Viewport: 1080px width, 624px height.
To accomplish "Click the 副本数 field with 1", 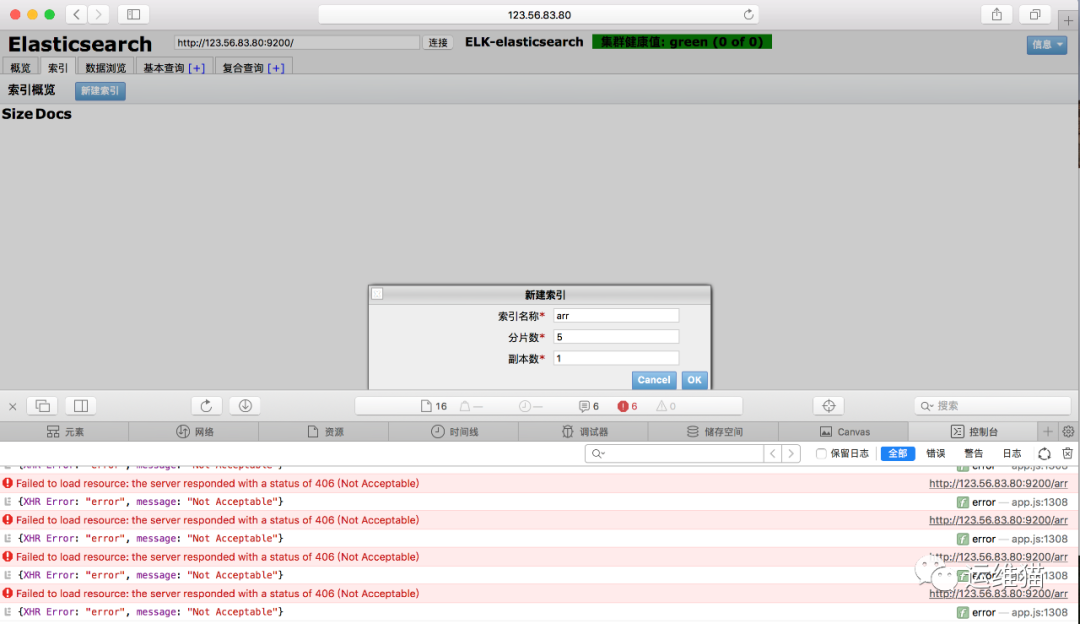I will (616, 358).
